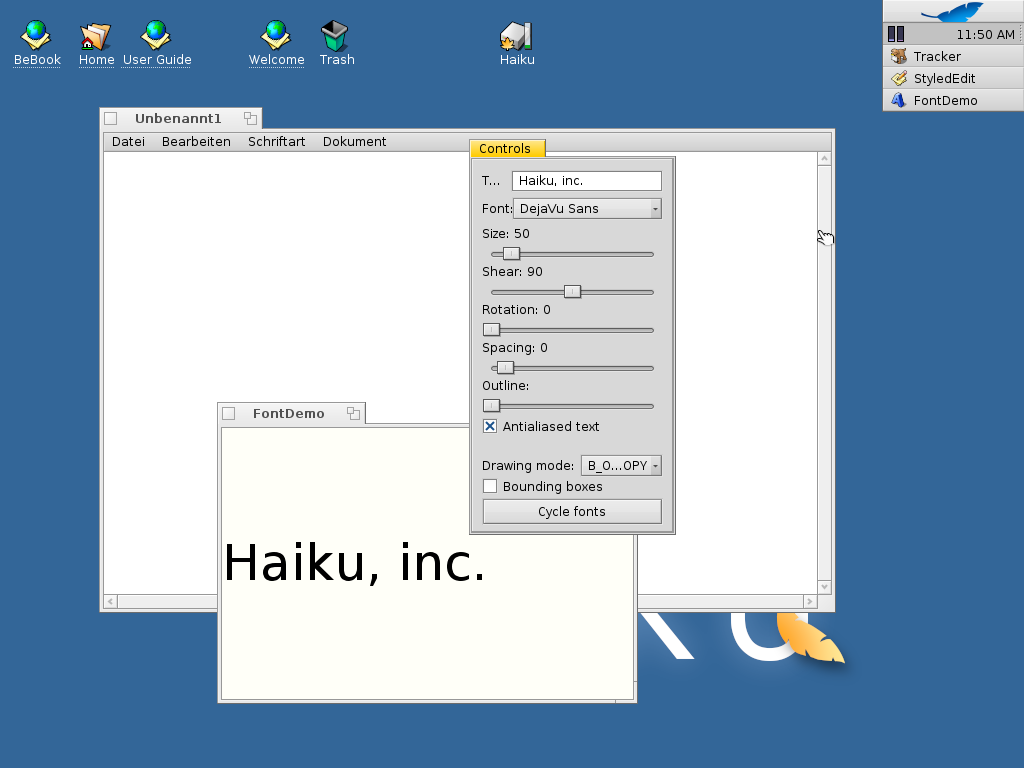Screen dimensions: 1024x768
Task: Click the FontDemo window title tab
Action: coord(291,413)
